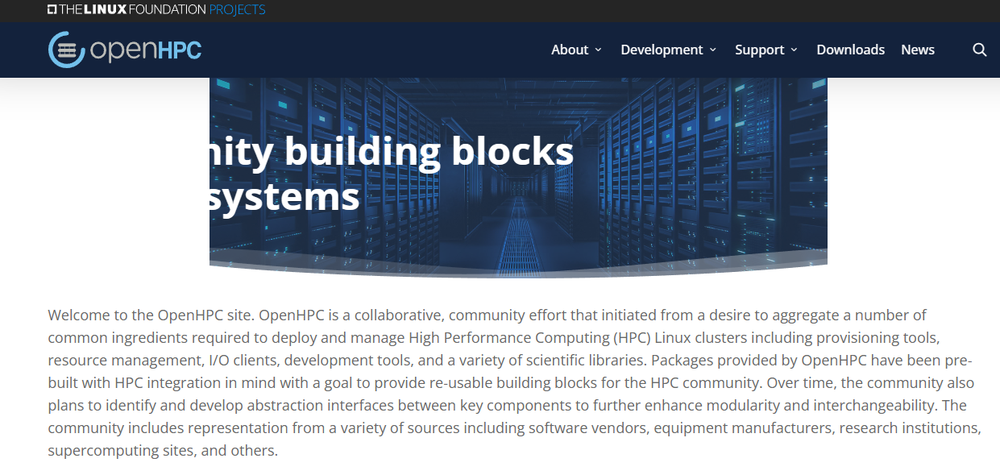Navigate to the News page
Viewport: 1000px width, 473px height.
pos(917,50)
